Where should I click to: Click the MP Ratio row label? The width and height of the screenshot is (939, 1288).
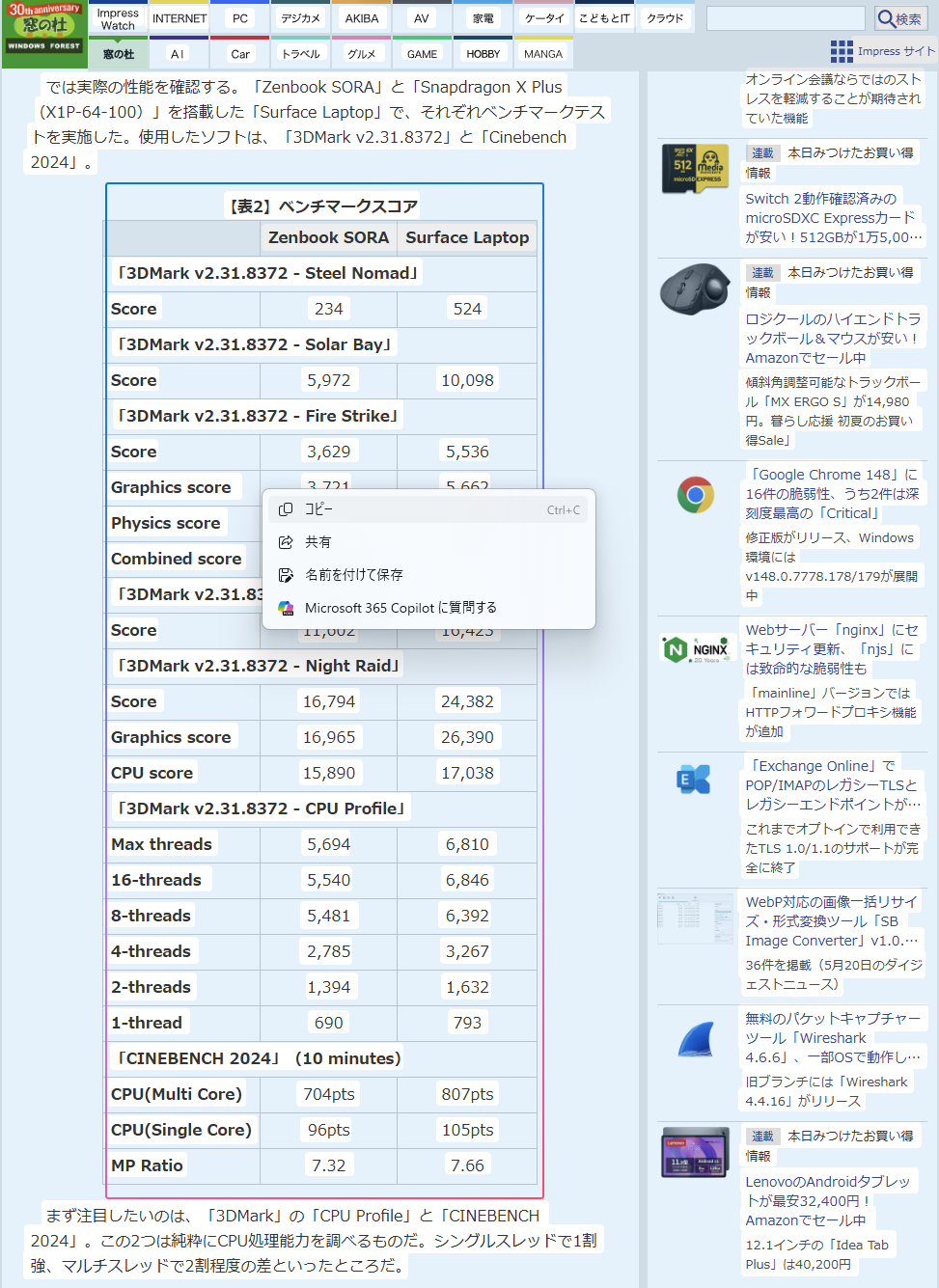147,1165
